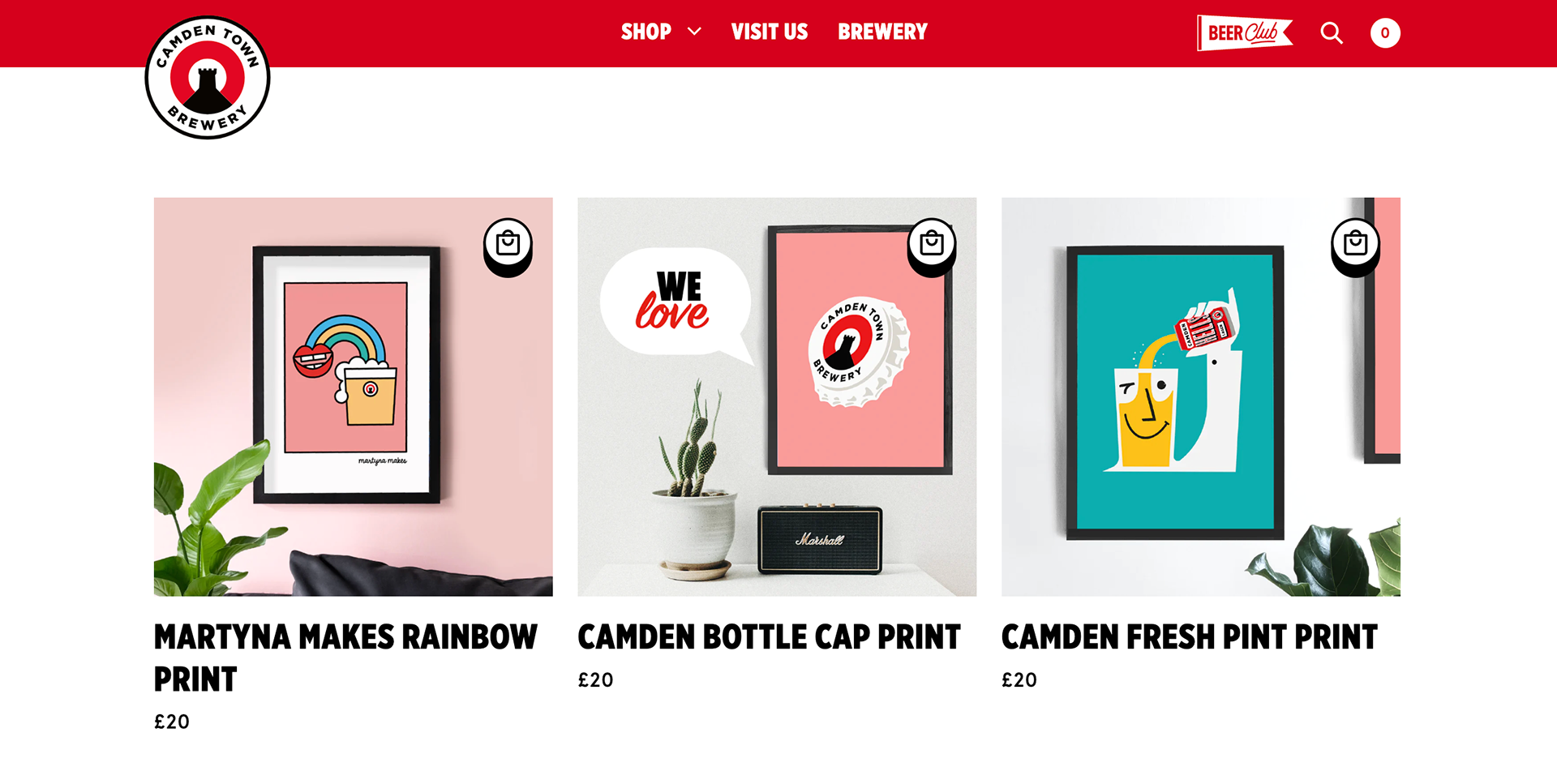1557x784 pixels.
Task: Open the cart counter showing 0
Action: click(1385, 33)
